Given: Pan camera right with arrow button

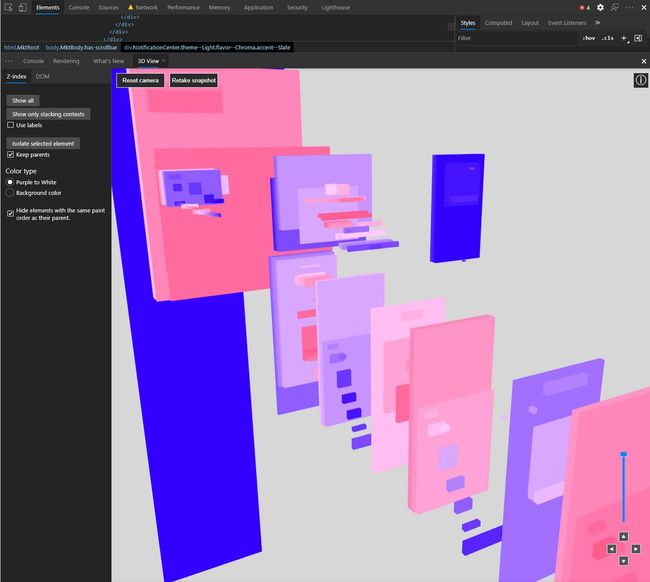Looking at the screenshot, I should click(x=635, y=549).
